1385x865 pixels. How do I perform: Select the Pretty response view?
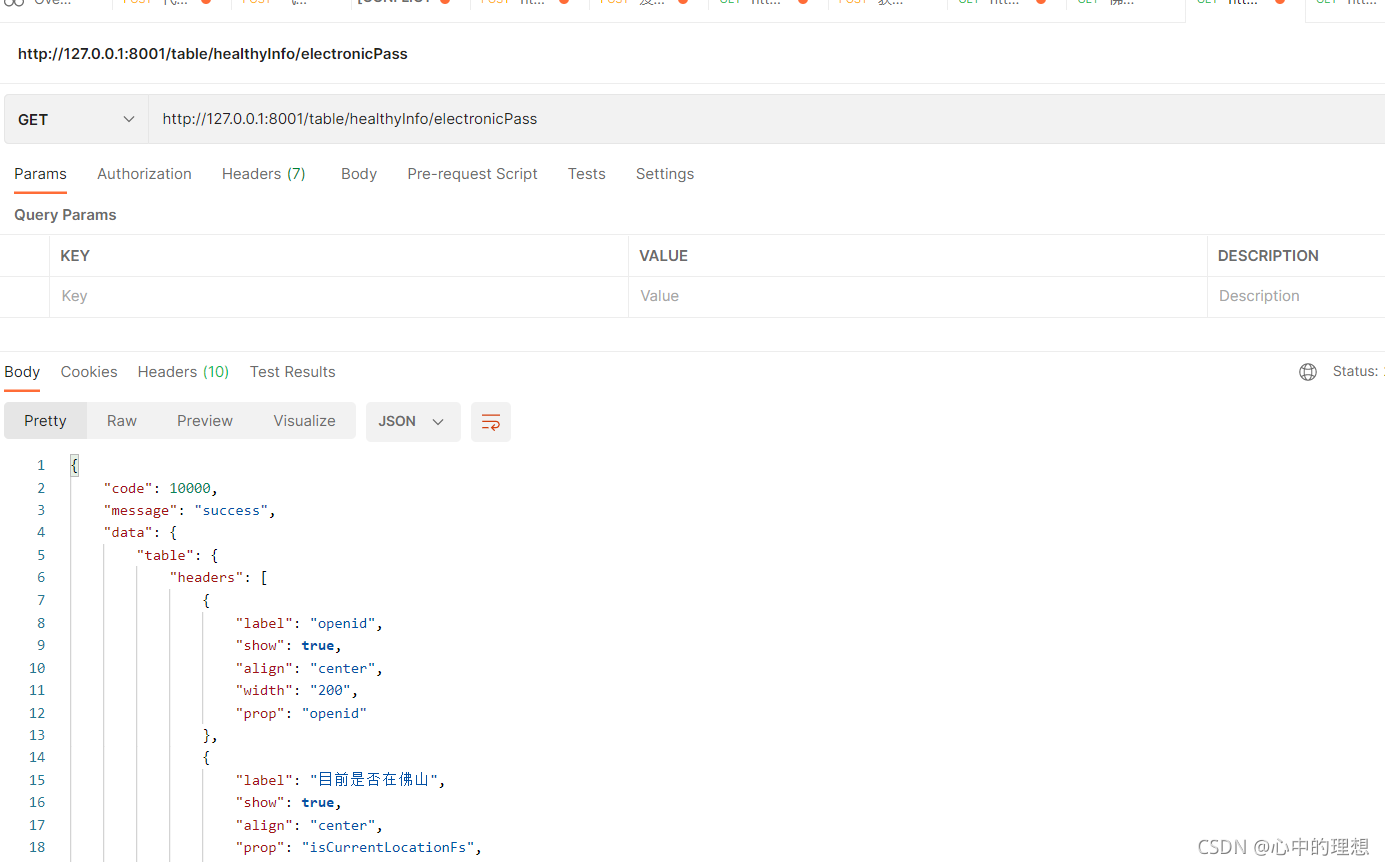[45, 420]
